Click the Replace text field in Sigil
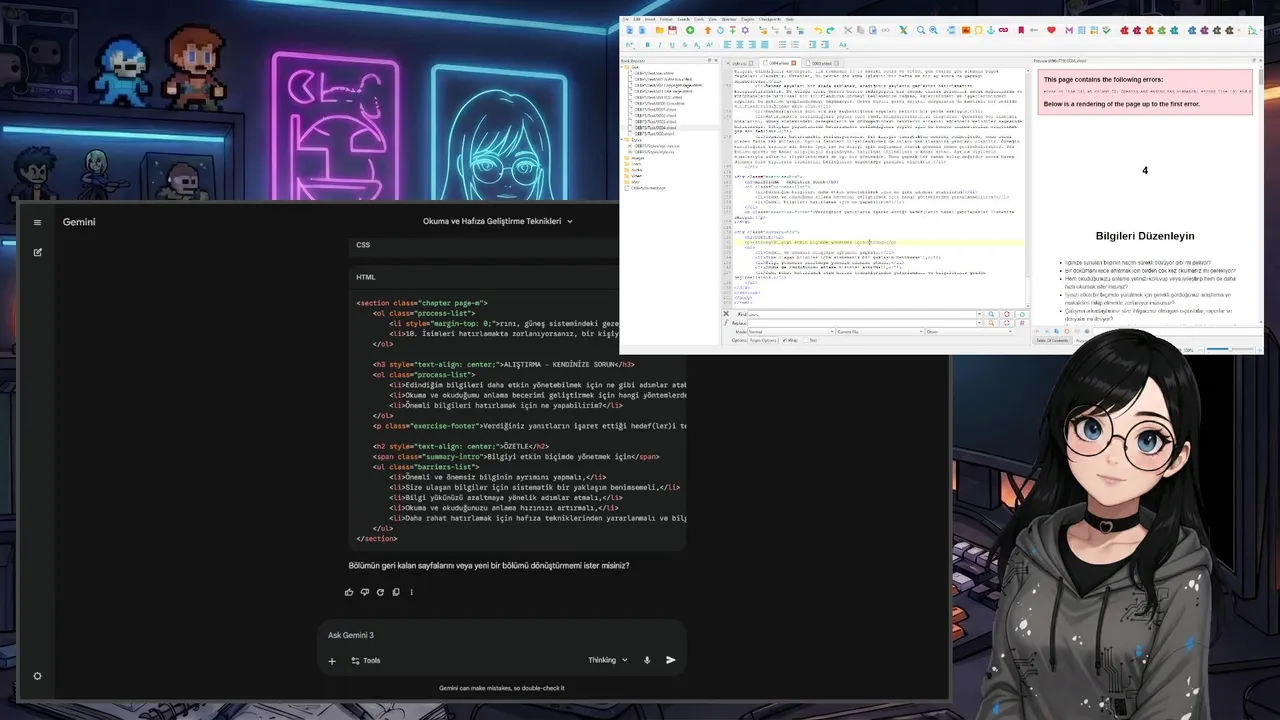This screenshot has width=1280, height=720. click(x=862, y=323)
